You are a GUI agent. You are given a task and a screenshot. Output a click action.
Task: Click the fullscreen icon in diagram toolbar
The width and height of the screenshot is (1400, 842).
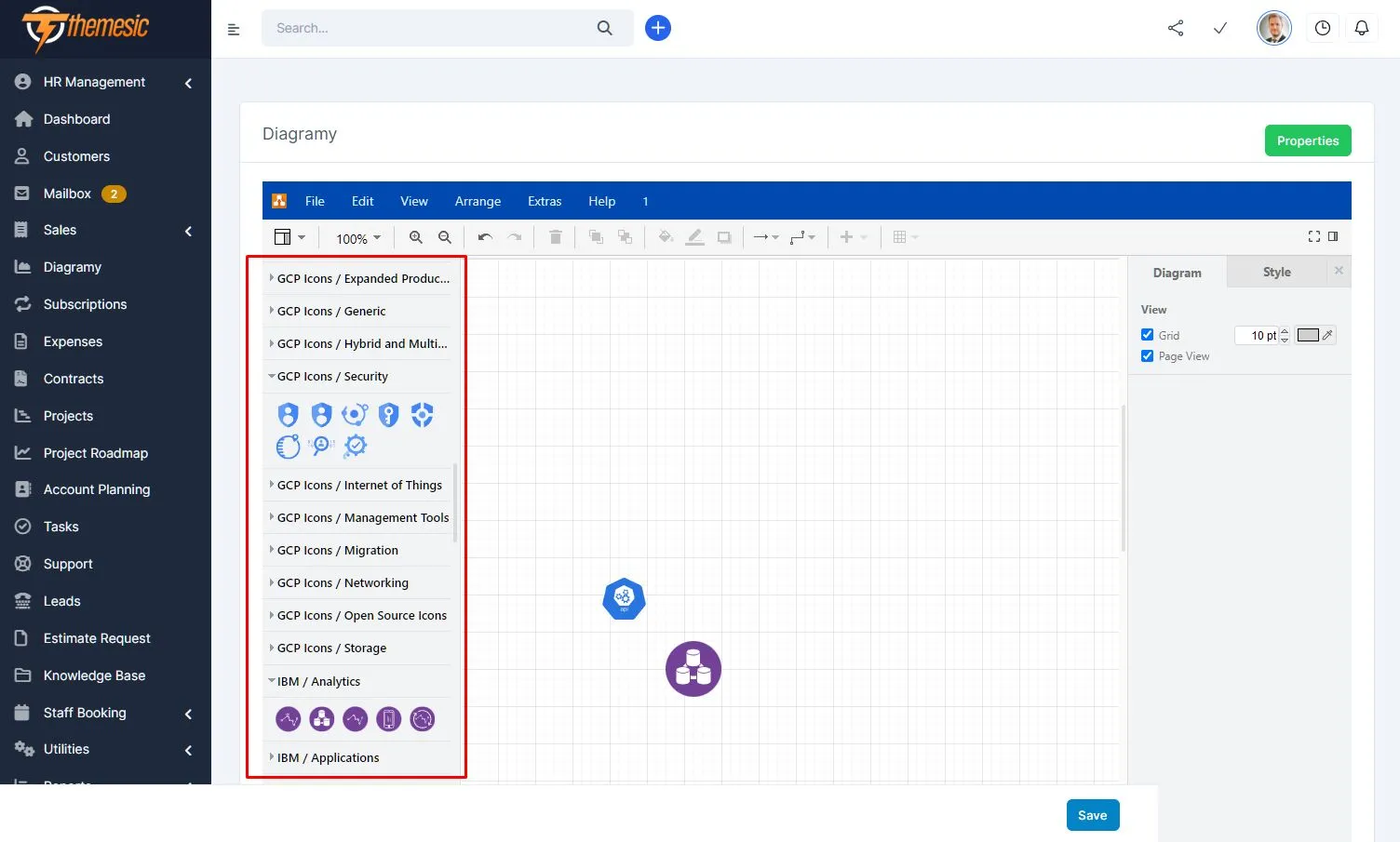click(x=1313, y=236)
